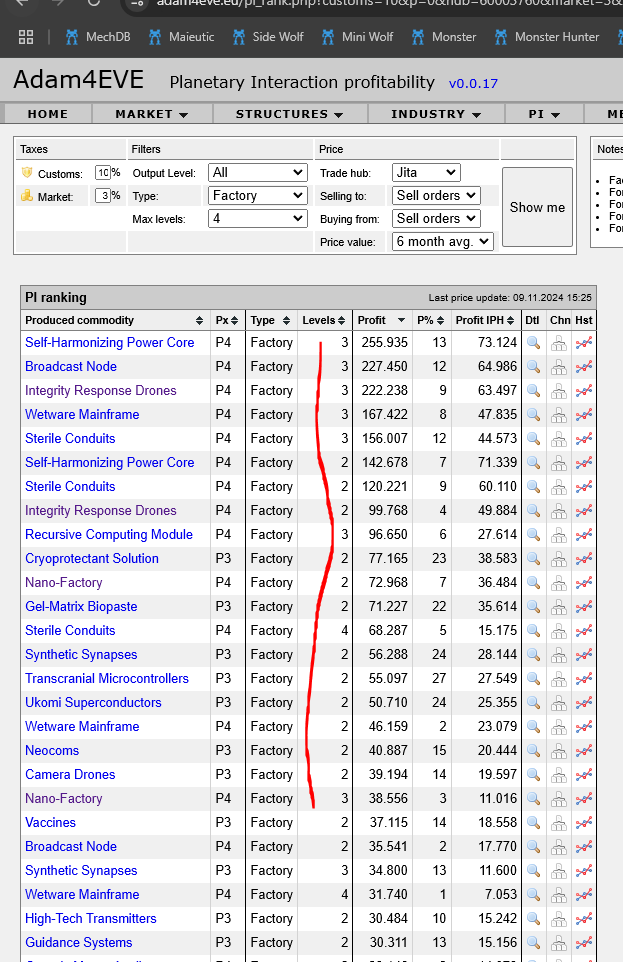The image size is (623, 962).
Task: Open the Type filter dropdown
Action: point(258,196)
